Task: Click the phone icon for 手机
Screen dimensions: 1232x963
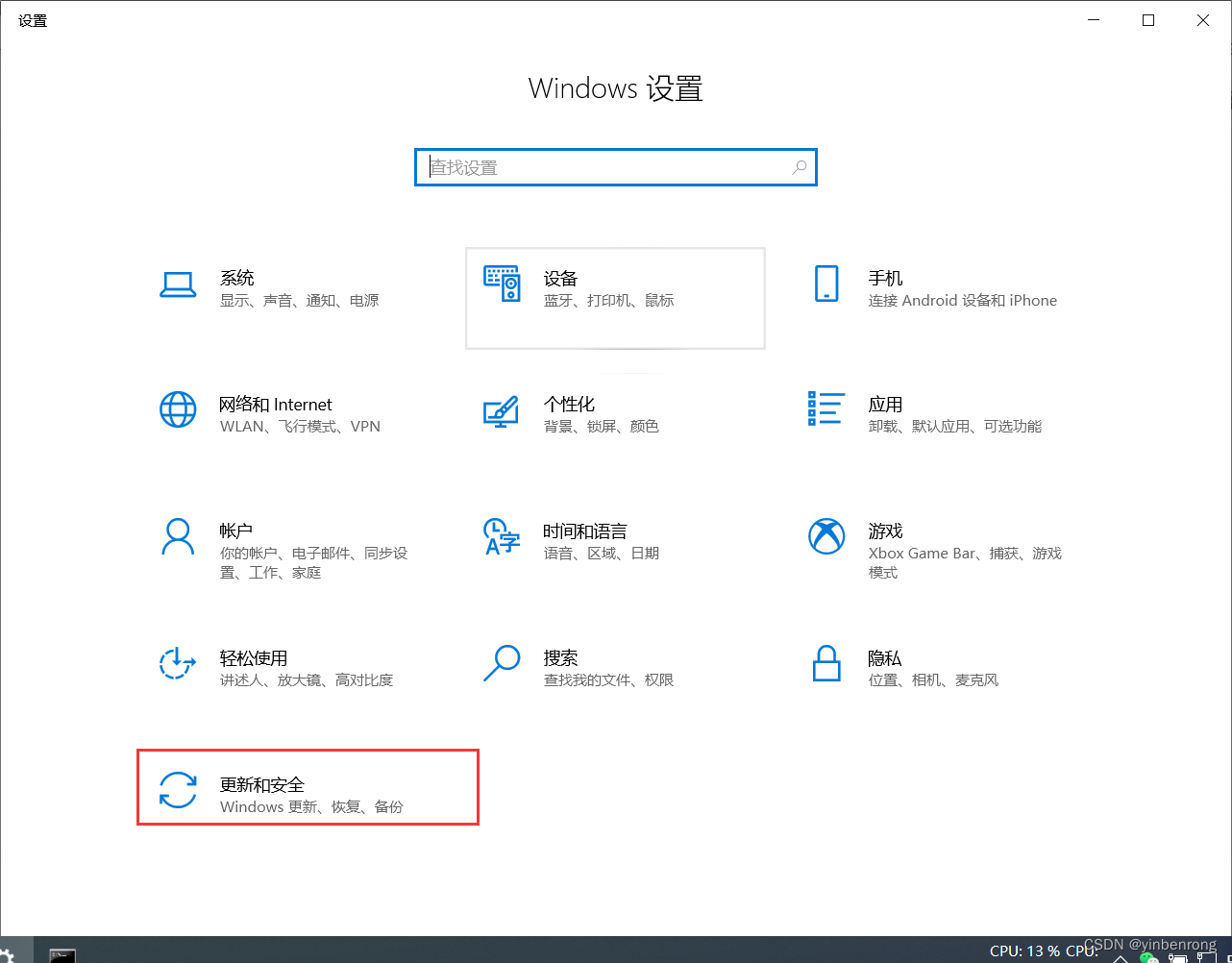Action: 826,284
